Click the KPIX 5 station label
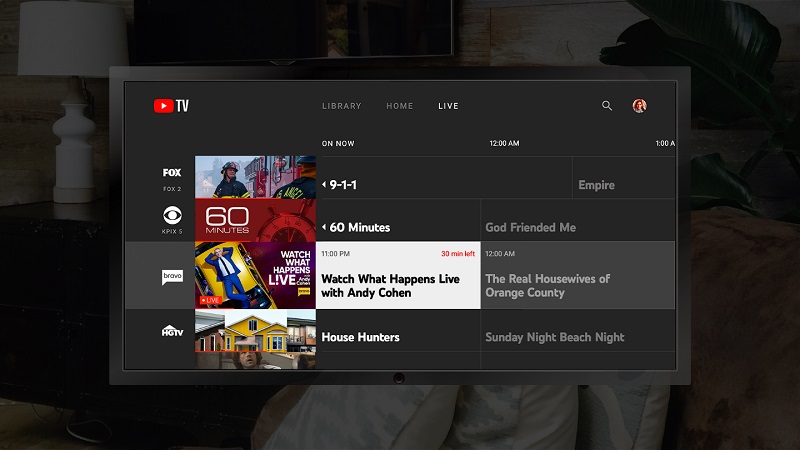Viewport: 800px width, 450px height. (172, 232)
